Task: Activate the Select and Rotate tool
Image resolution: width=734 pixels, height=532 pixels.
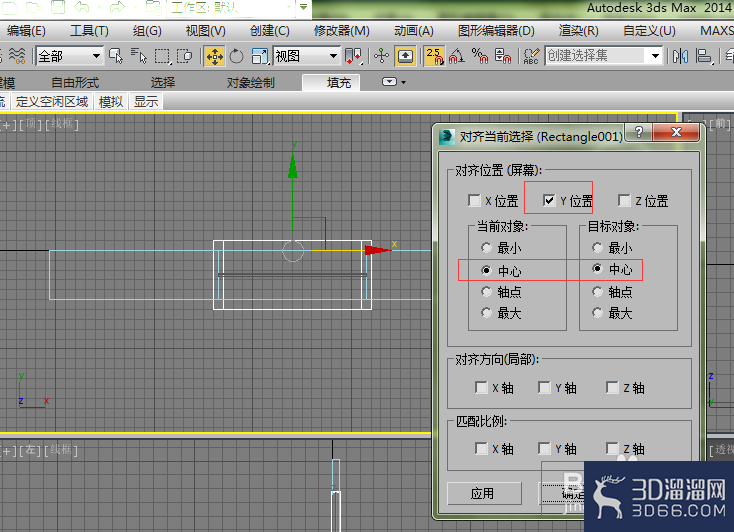Action: pos(236,56)
